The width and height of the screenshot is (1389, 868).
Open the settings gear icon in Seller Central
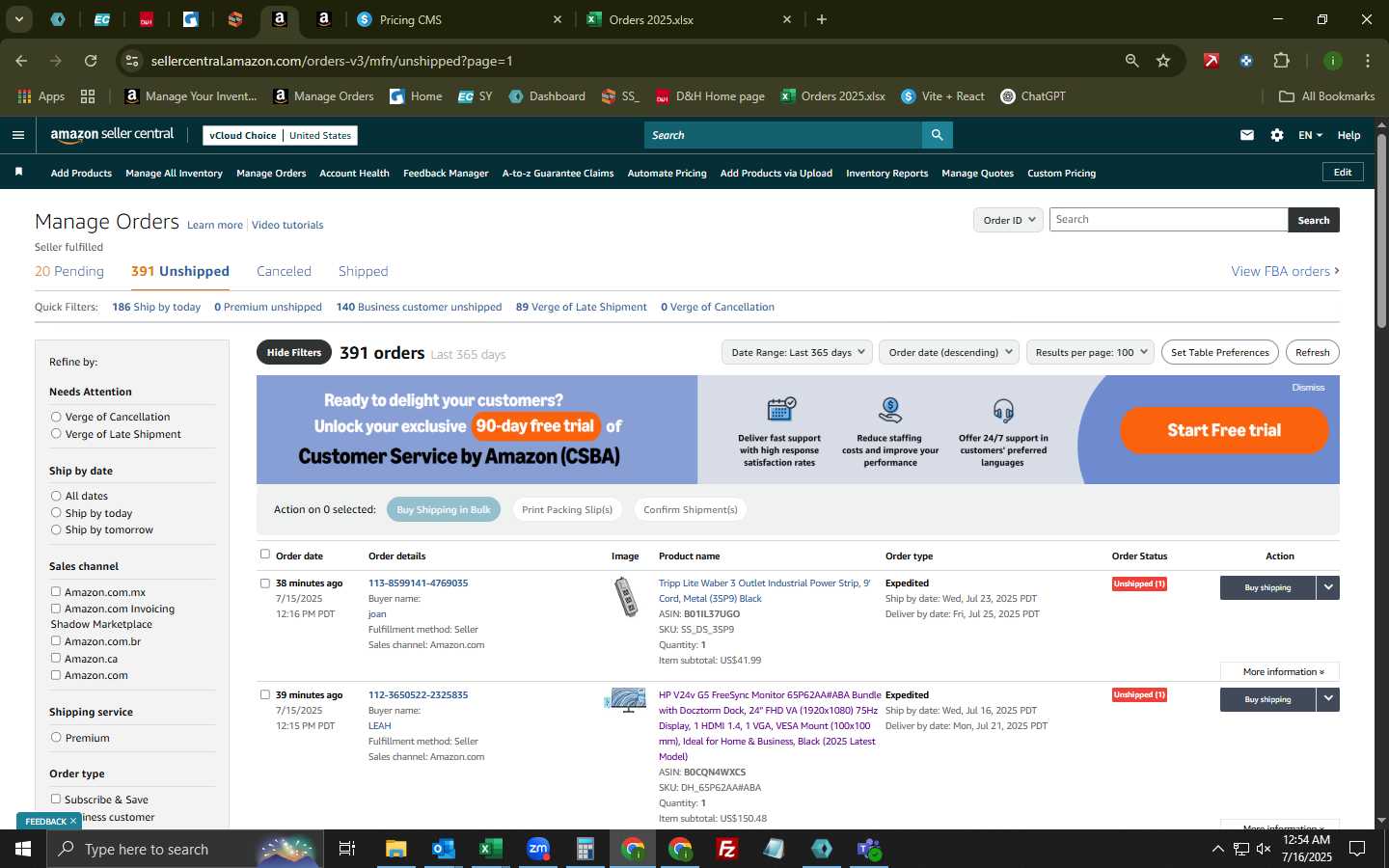coord(1277,135)
